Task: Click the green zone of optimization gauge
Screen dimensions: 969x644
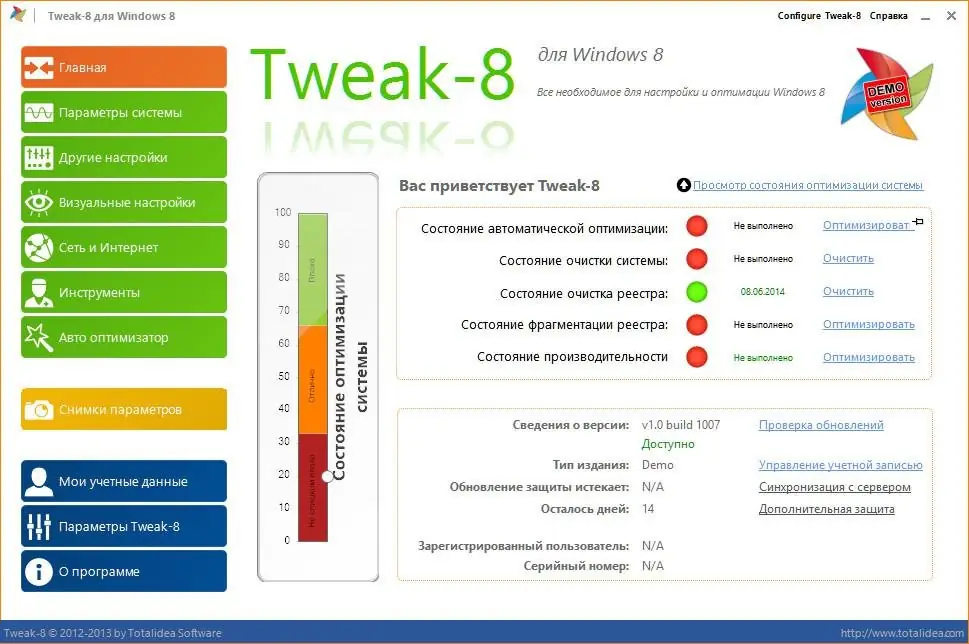Action: pyautogui.click(x=313, y=269)
